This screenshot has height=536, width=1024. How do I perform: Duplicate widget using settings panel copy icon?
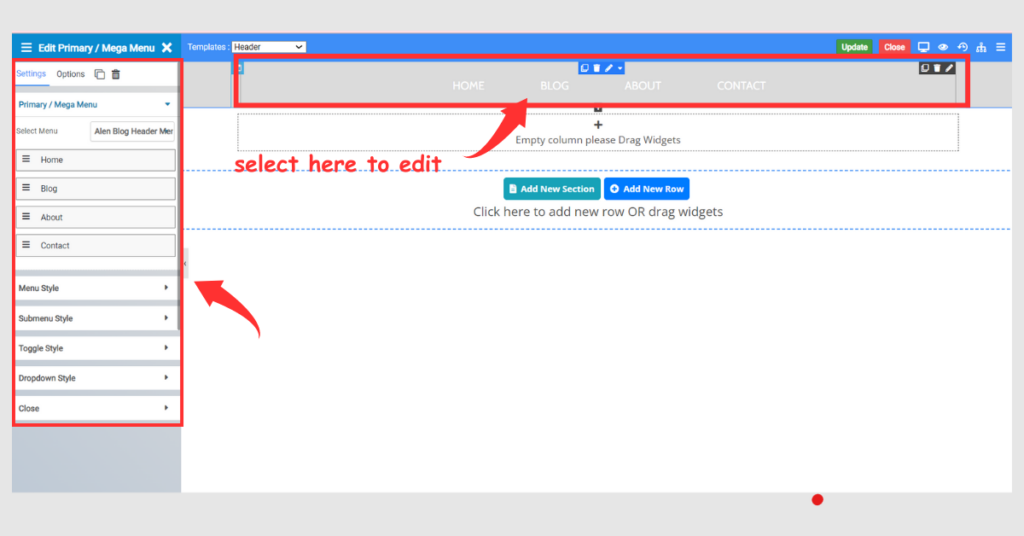point(99,74)
